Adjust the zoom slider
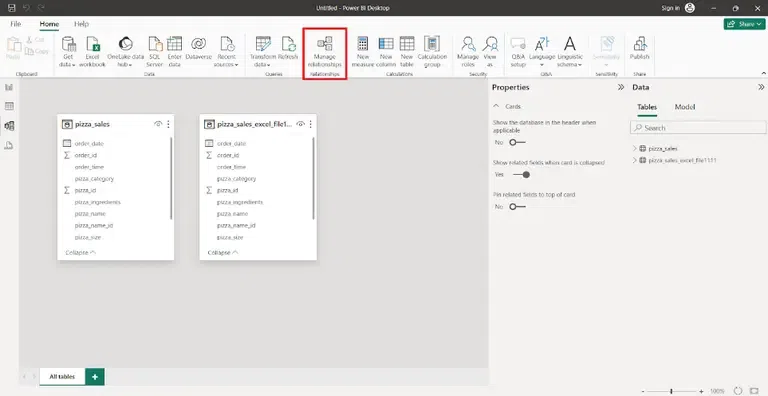 click(672, 391)
